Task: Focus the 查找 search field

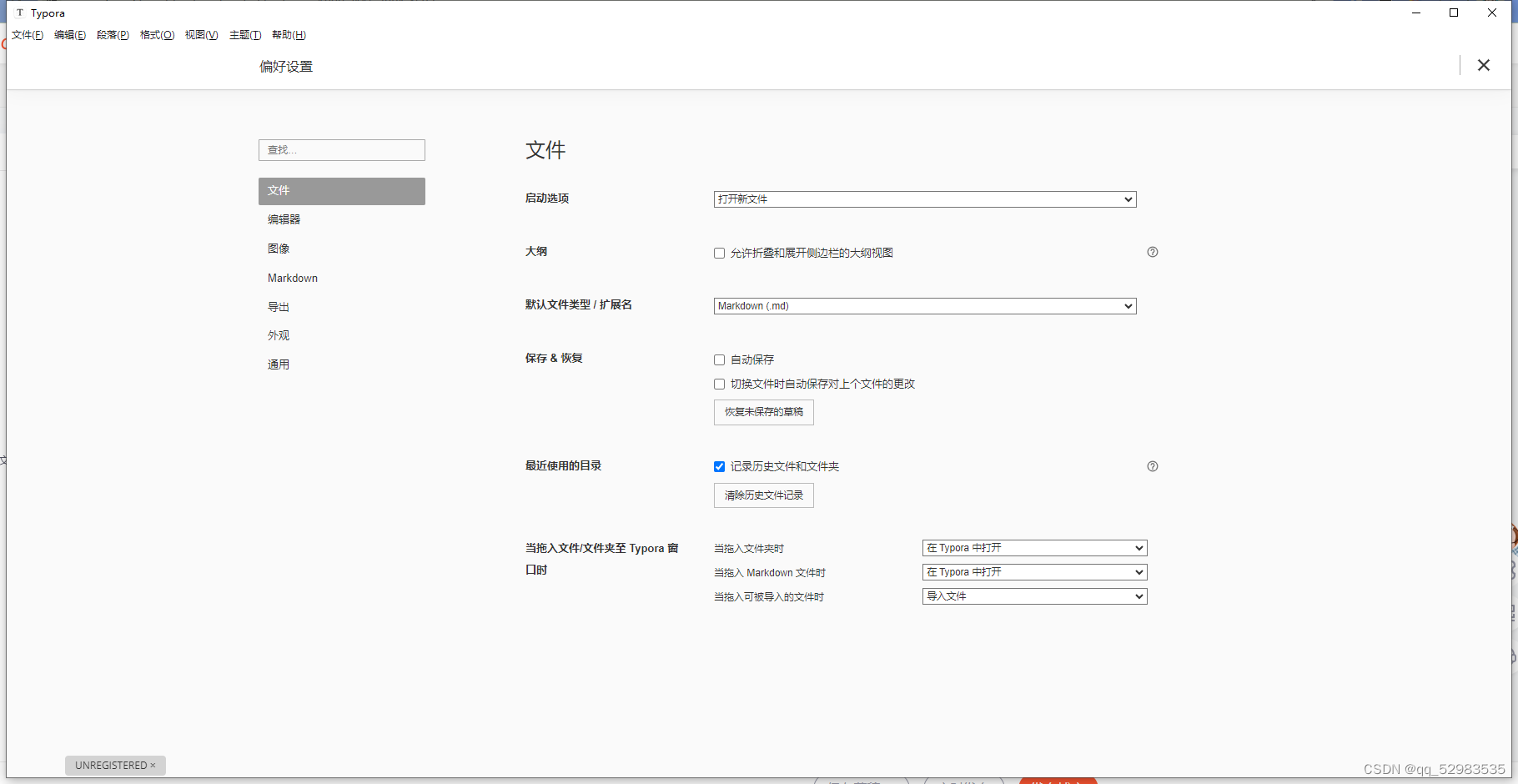Action: tap(342, 150)
